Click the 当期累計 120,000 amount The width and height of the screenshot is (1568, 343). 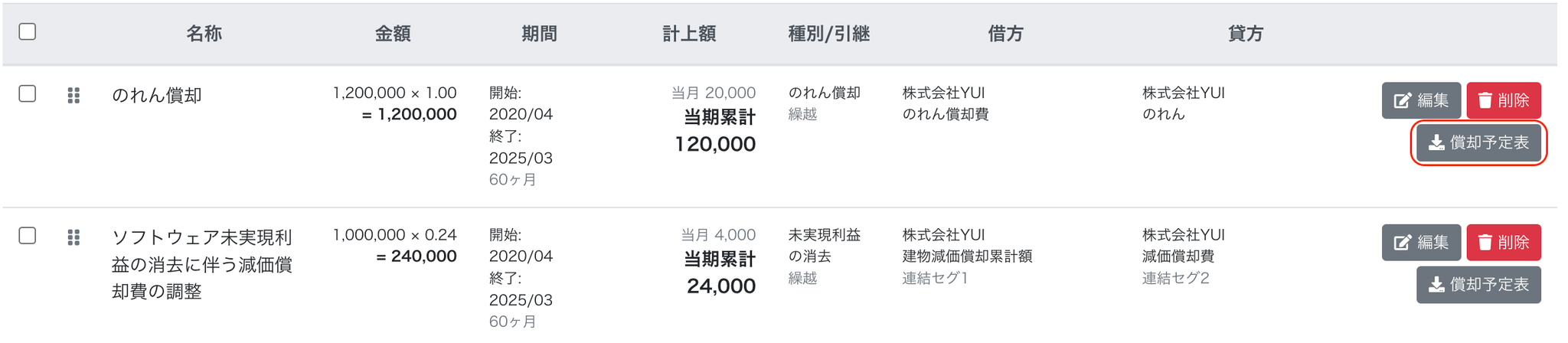pos(715,144)
